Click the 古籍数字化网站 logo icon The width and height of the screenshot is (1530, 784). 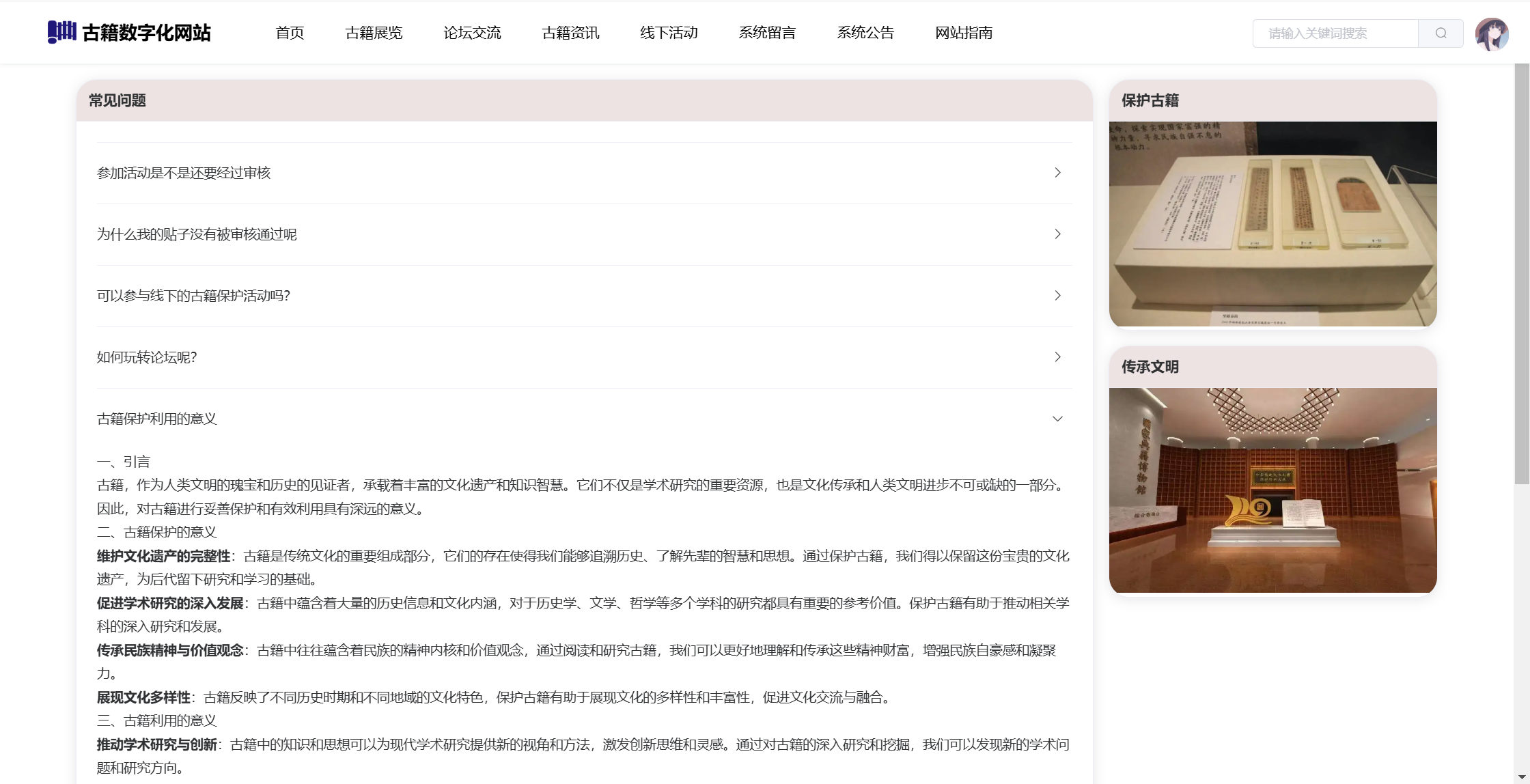(x=61, y=32)
